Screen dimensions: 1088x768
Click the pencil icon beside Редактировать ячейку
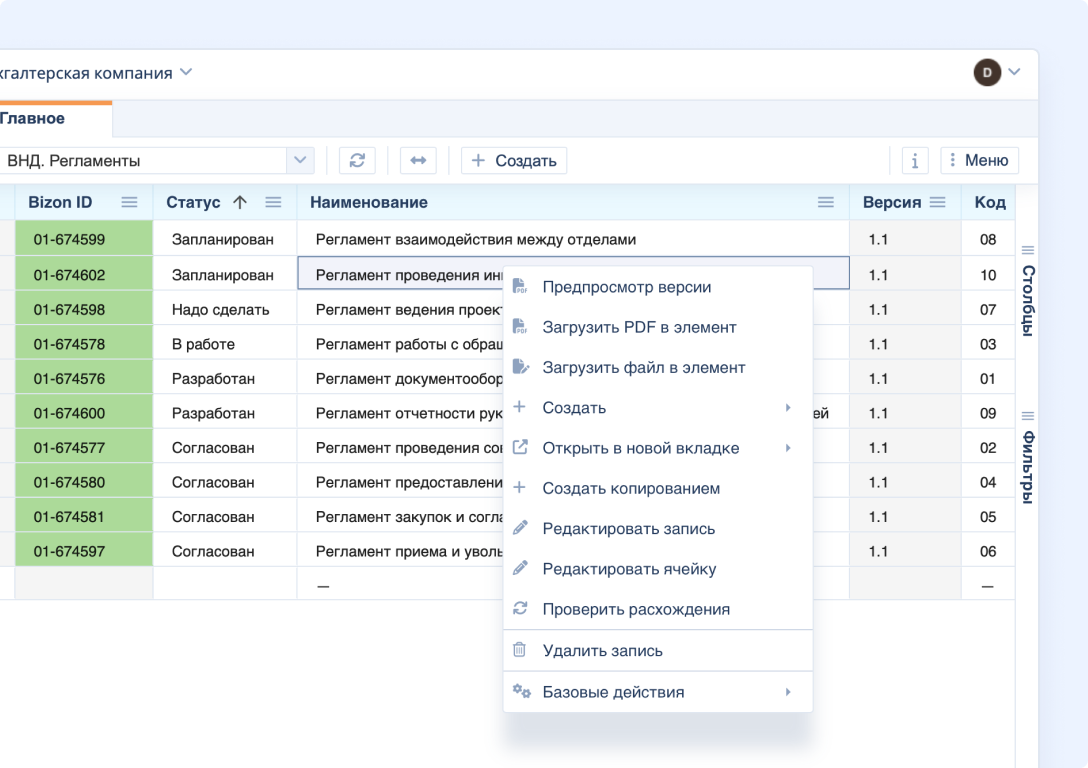point(519,569)
